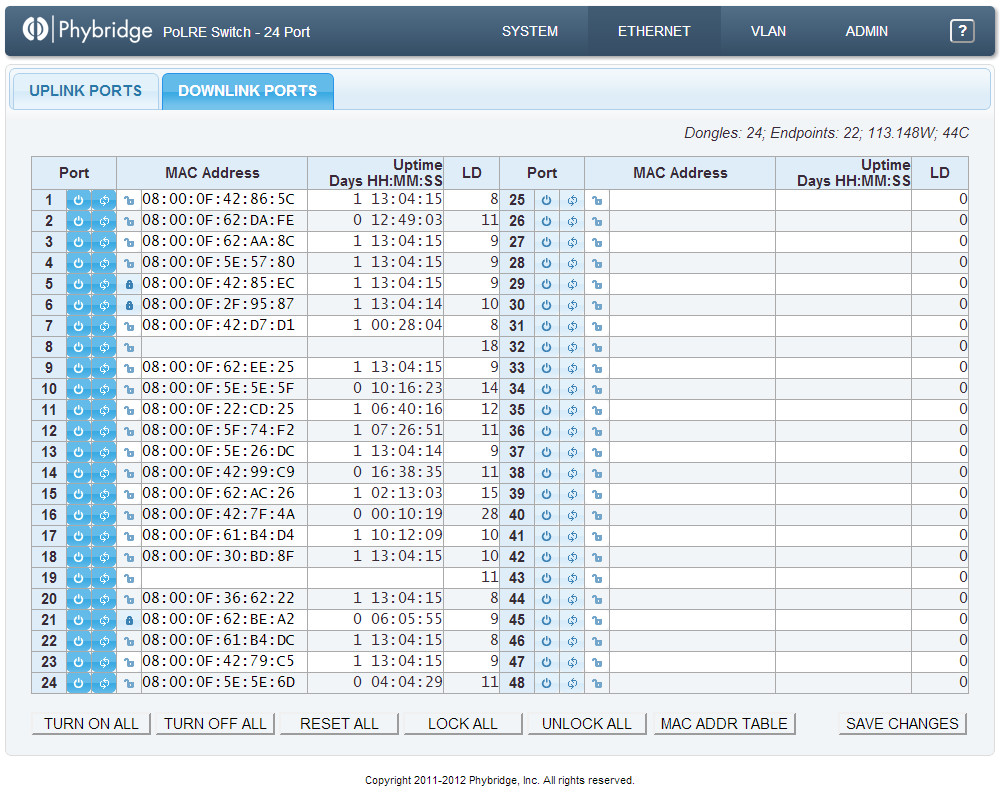
Task: Click the Dongles and Endpoints status text
Action: (x=826, y=133)
